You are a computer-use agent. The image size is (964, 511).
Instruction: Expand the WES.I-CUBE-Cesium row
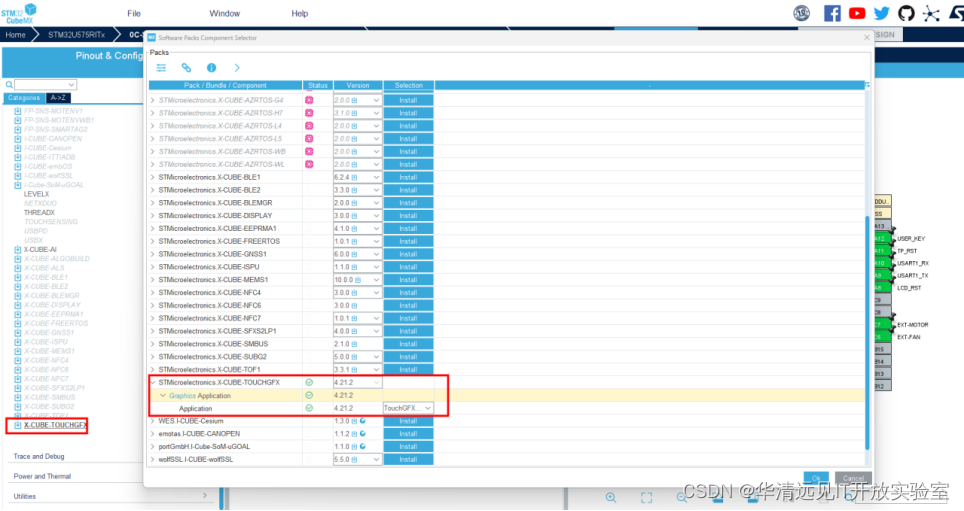[x=153, y=421]
